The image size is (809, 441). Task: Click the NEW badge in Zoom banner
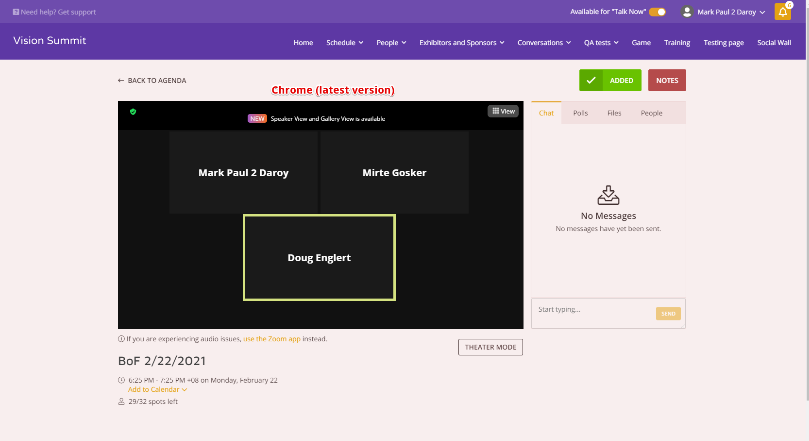click(x=257, y=118)
